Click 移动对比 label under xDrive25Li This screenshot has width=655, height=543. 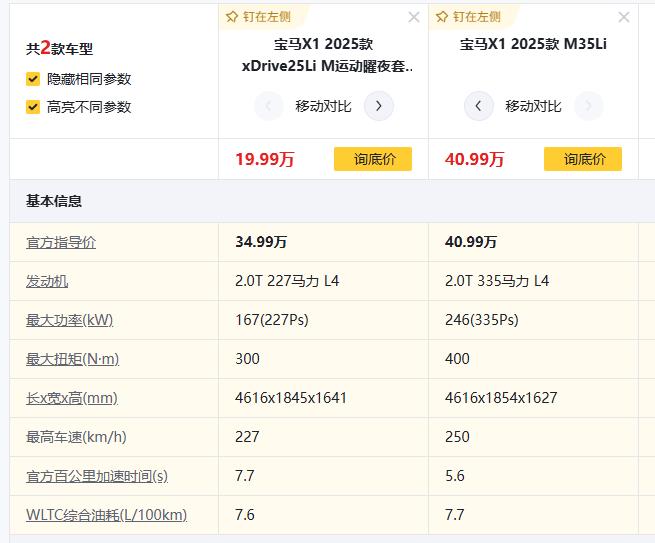pyautogui.click(x=323, y=106)
